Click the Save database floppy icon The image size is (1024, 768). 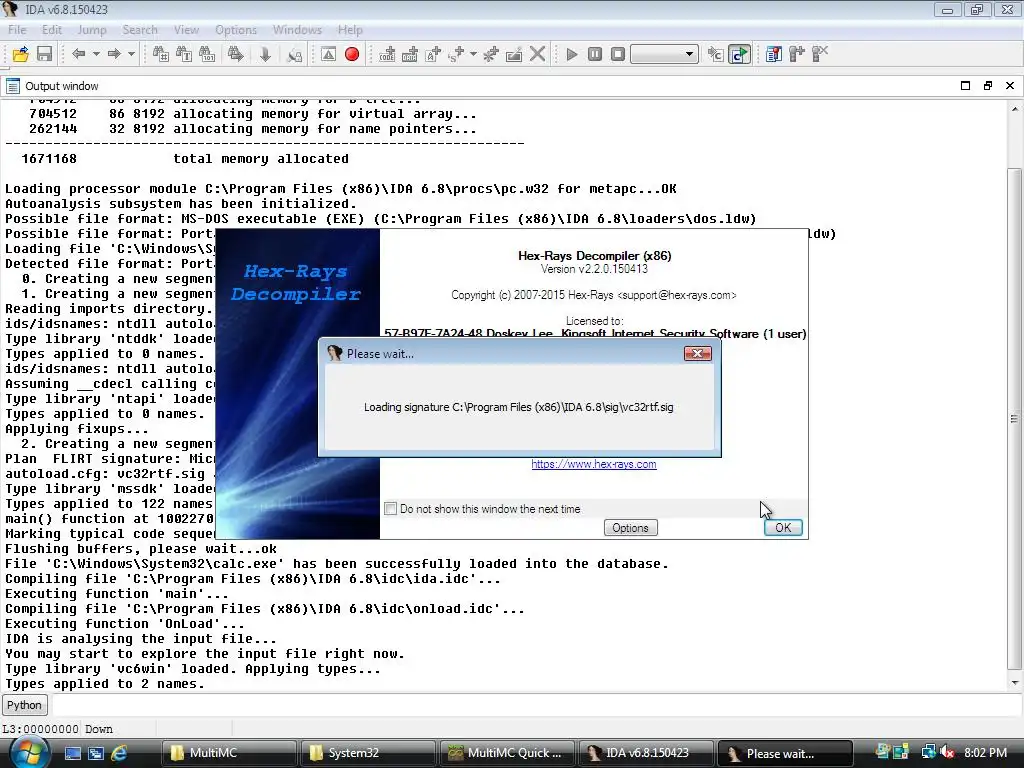click(44, 54)
